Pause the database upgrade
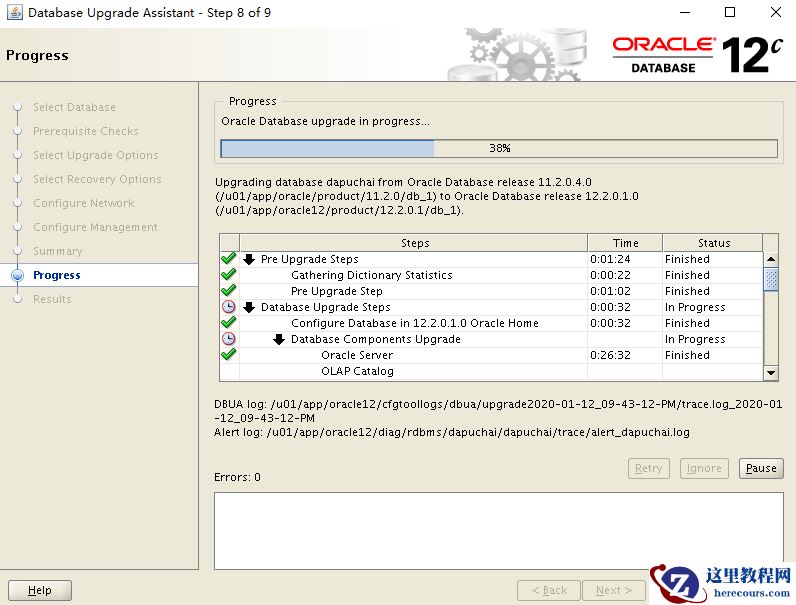This screenshot has height=605, width=796. click(x=761, y=468)
